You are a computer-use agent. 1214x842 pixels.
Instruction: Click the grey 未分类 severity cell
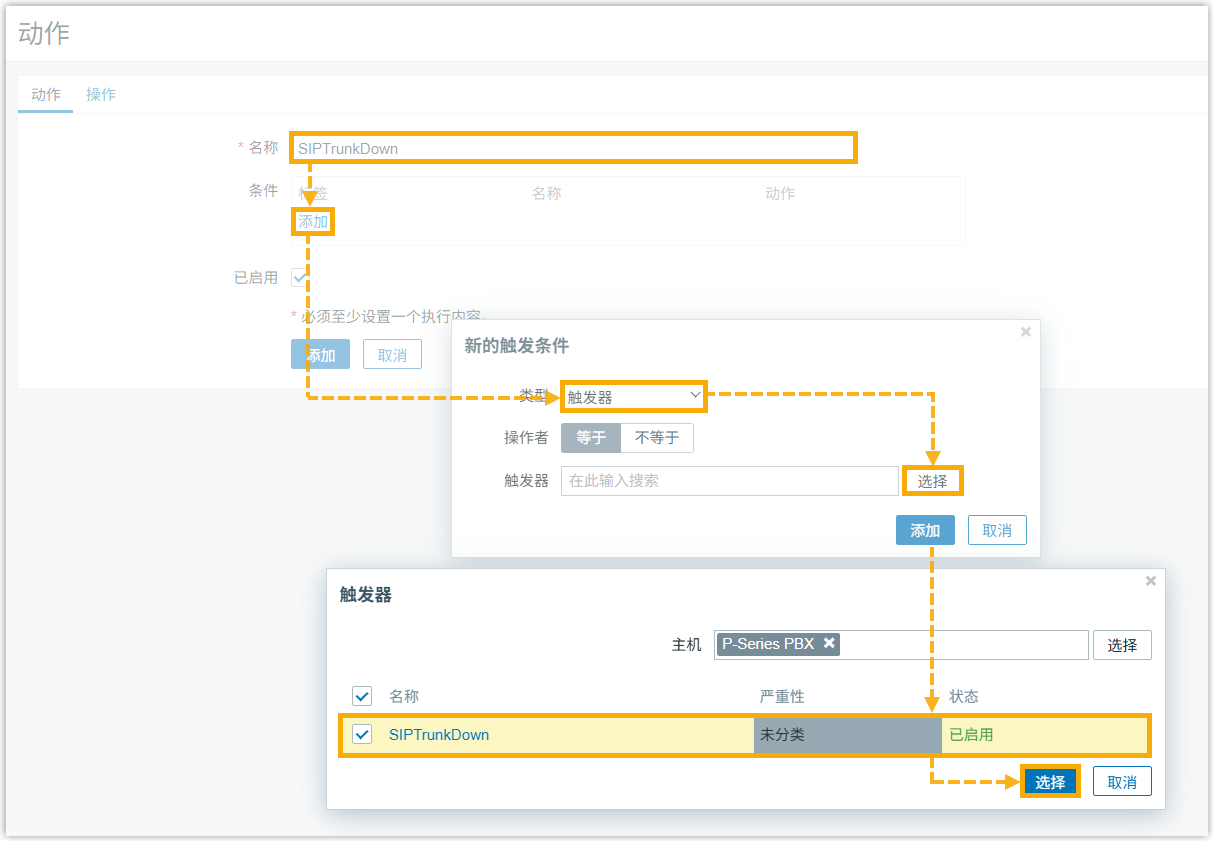pos(847,735)
